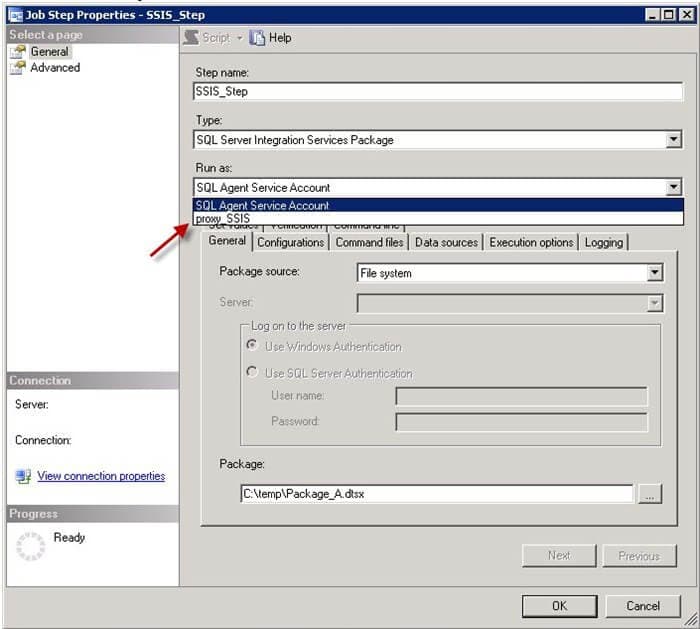The height and width of the screenshot is (629, 700).
Task: Click the connection properties icon
Action: coord(23,477)
